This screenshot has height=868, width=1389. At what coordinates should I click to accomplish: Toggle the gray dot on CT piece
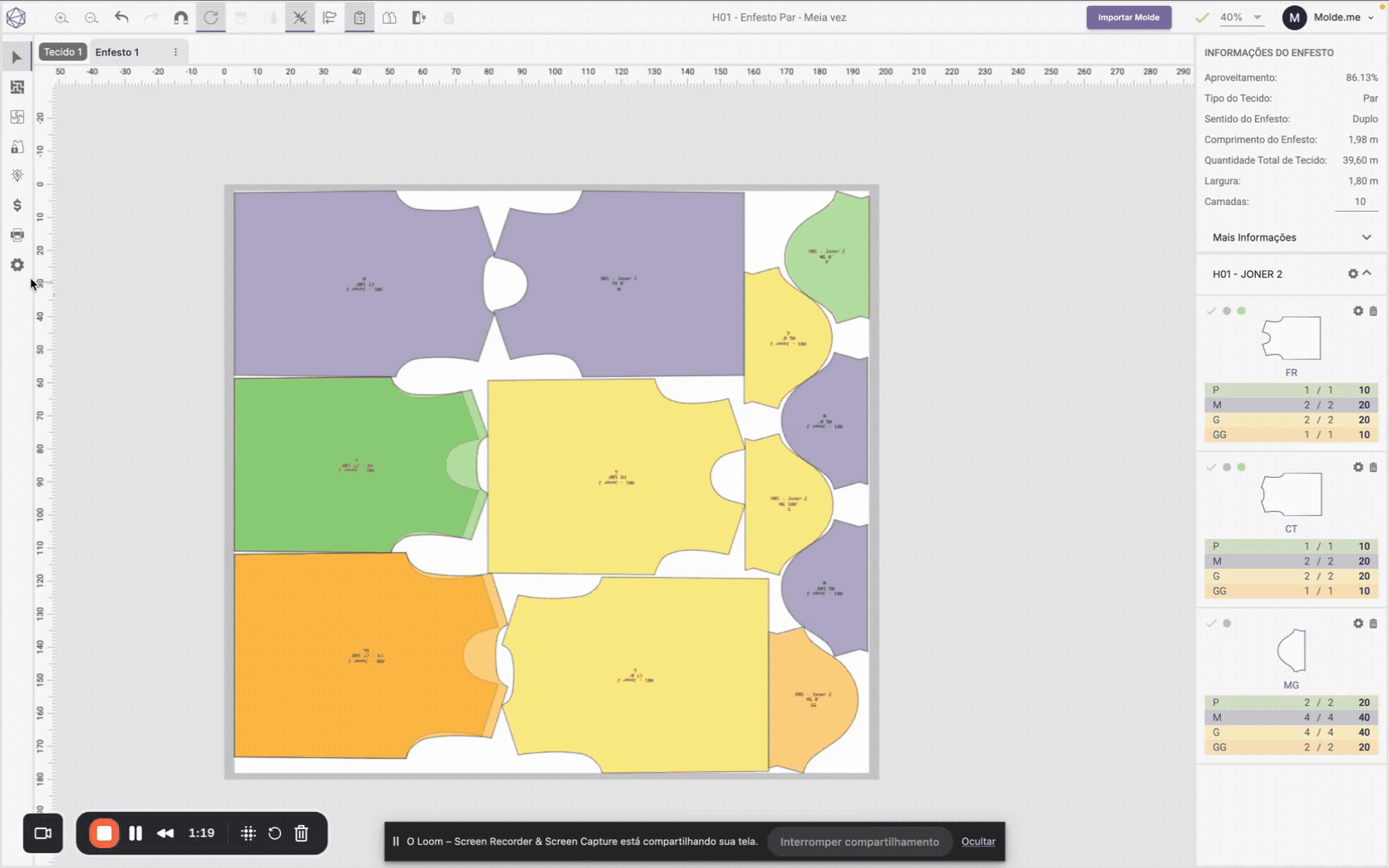pyautogui.click(x=1227, y=467)
